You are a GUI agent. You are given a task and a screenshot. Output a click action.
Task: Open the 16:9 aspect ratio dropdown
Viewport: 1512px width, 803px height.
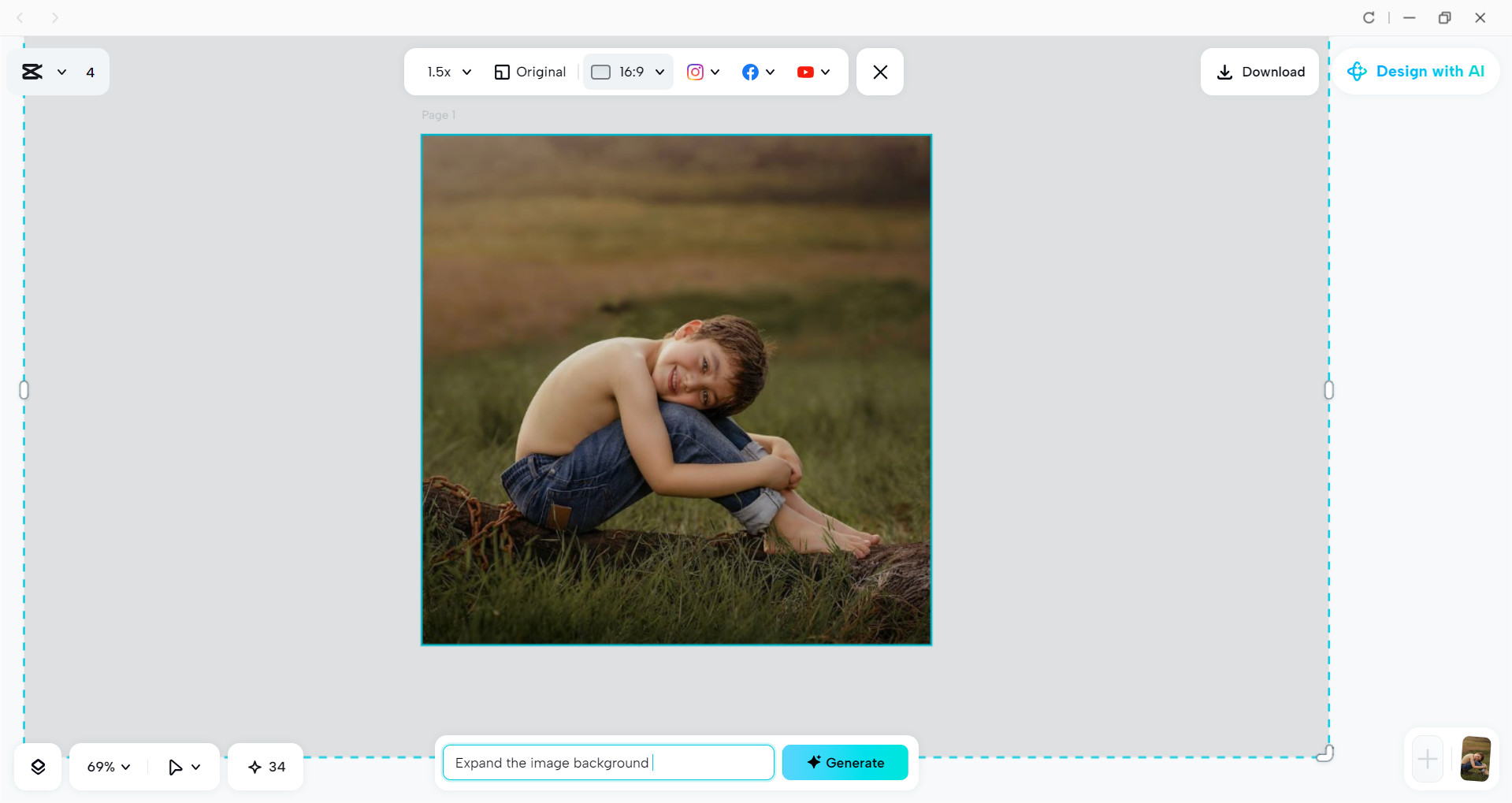click(x=627, y=72)
